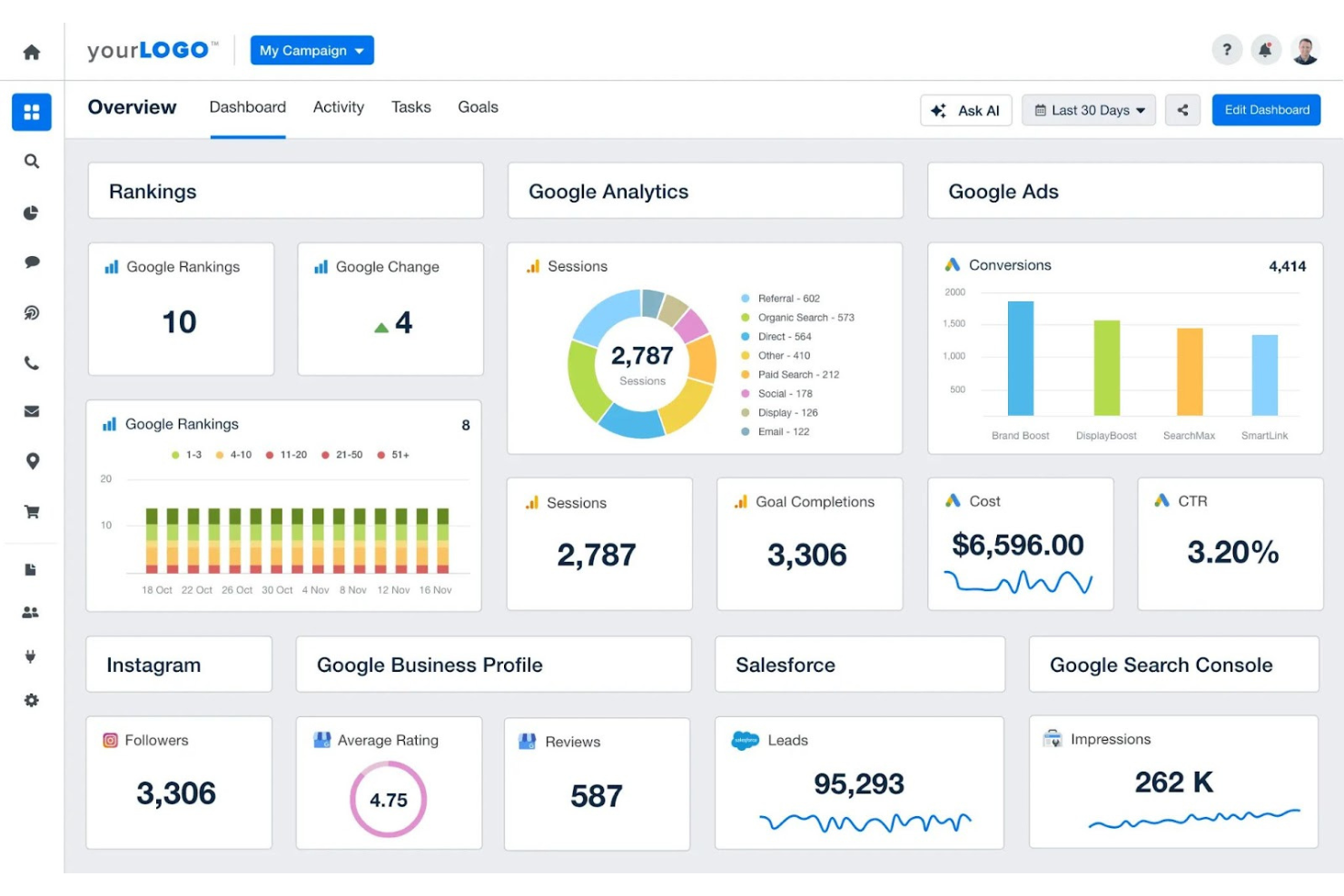The image size is (1344, 896).
Task: Open the My Campaign dropdown
Action: pos(311,50)
